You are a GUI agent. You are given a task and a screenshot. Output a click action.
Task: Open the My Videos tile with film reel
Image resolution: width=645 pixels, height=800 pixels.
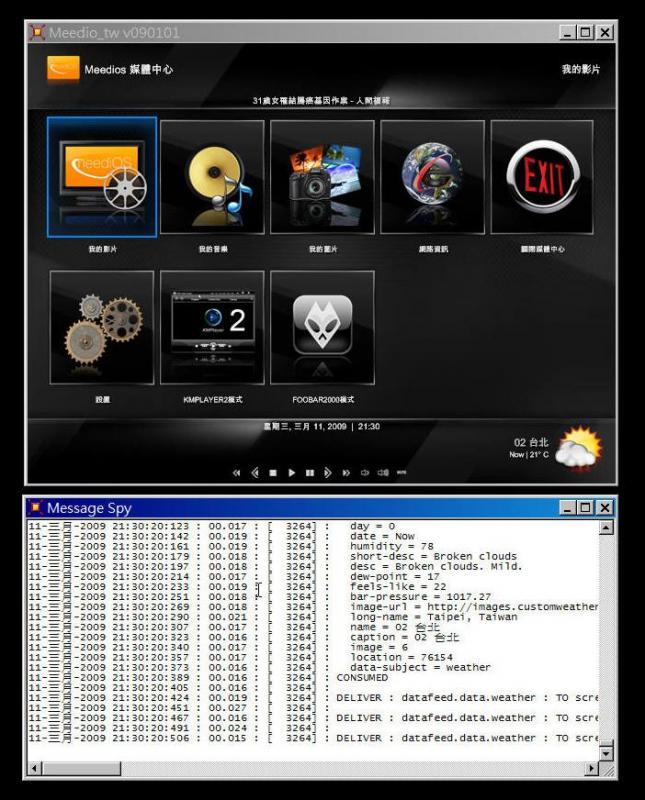[102, 177]
